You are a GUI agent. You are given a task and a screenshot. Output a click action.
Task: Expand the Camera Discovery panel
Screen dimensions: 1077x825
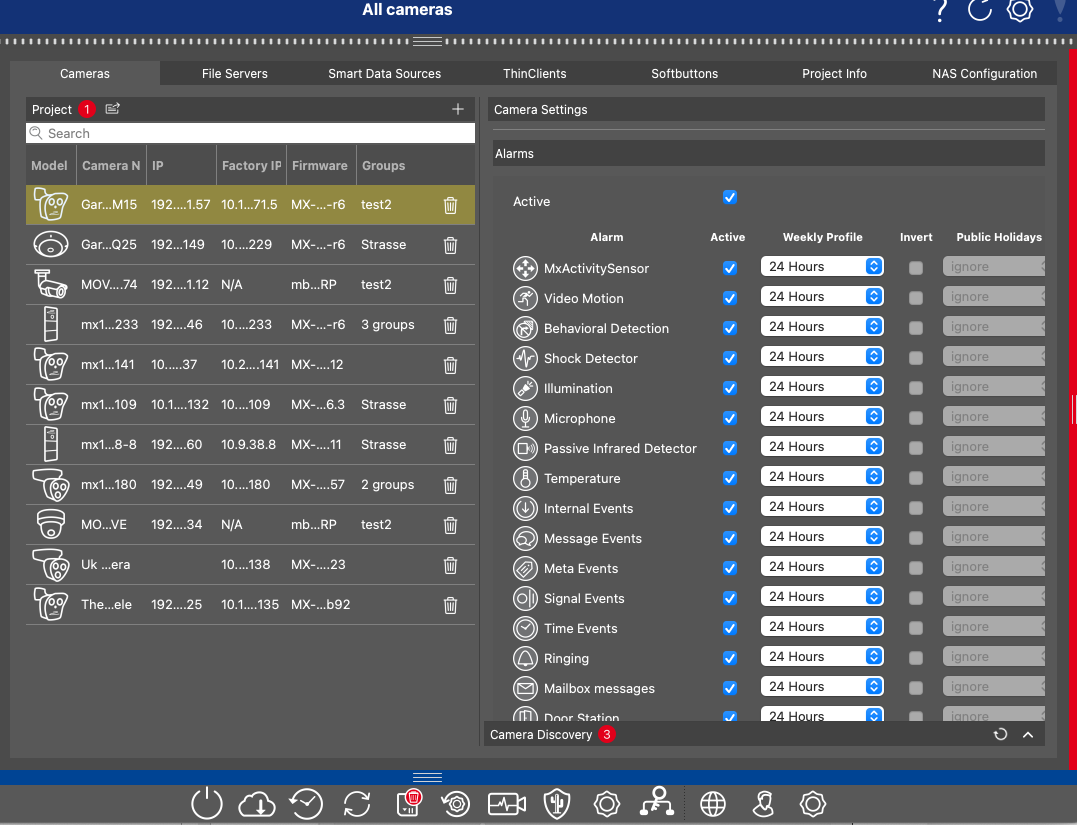(x=1027, y=735)
